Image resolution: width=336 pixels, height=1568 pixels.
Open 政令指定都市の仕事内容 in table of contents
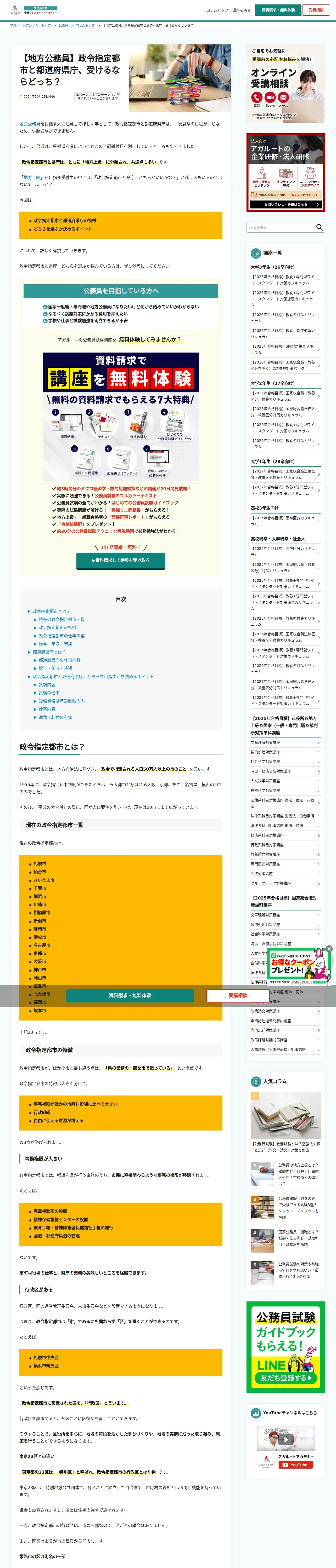[x=61, y=636]
